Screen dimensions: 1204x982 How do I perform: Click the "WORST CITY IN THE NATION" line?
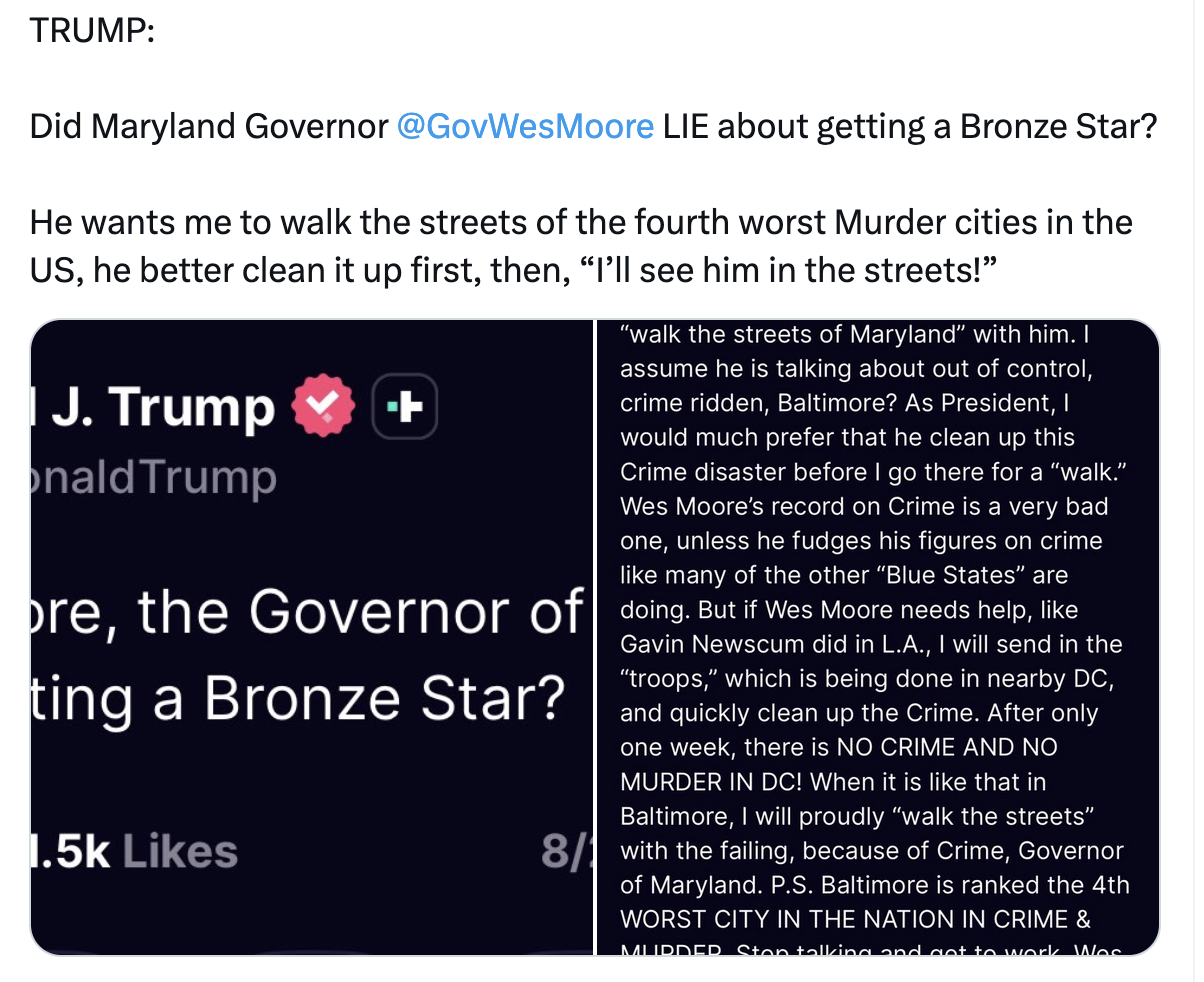(855, 919)
